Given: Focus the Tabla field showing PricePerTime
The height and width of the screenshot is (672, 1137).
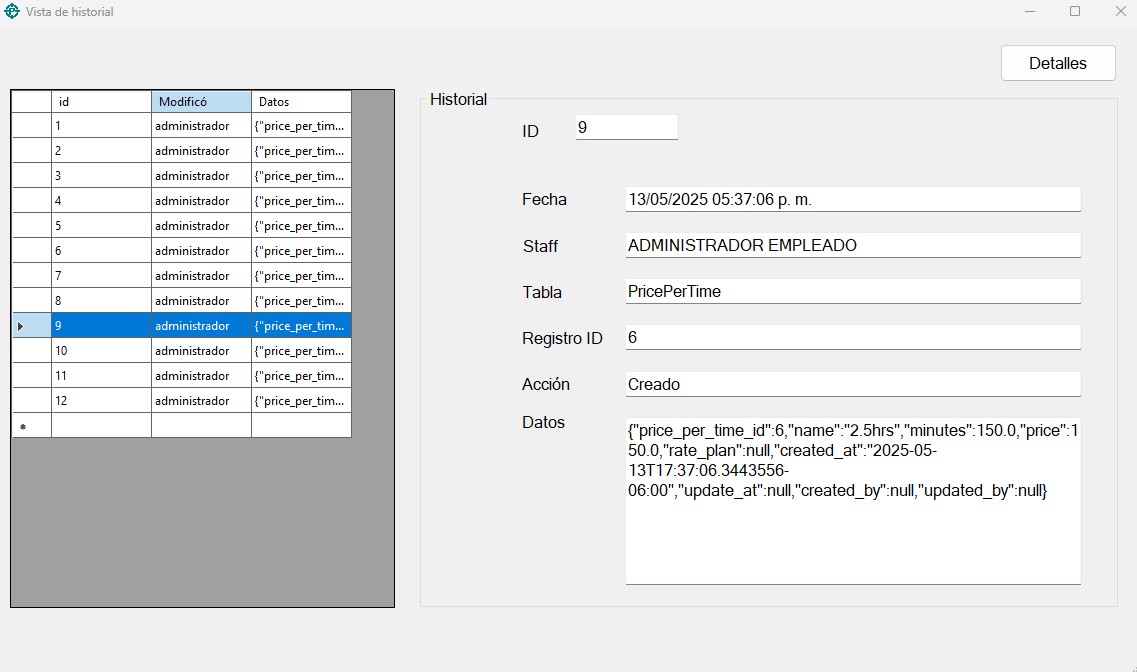Looking at the screenshot, I should tap(852, 291).
